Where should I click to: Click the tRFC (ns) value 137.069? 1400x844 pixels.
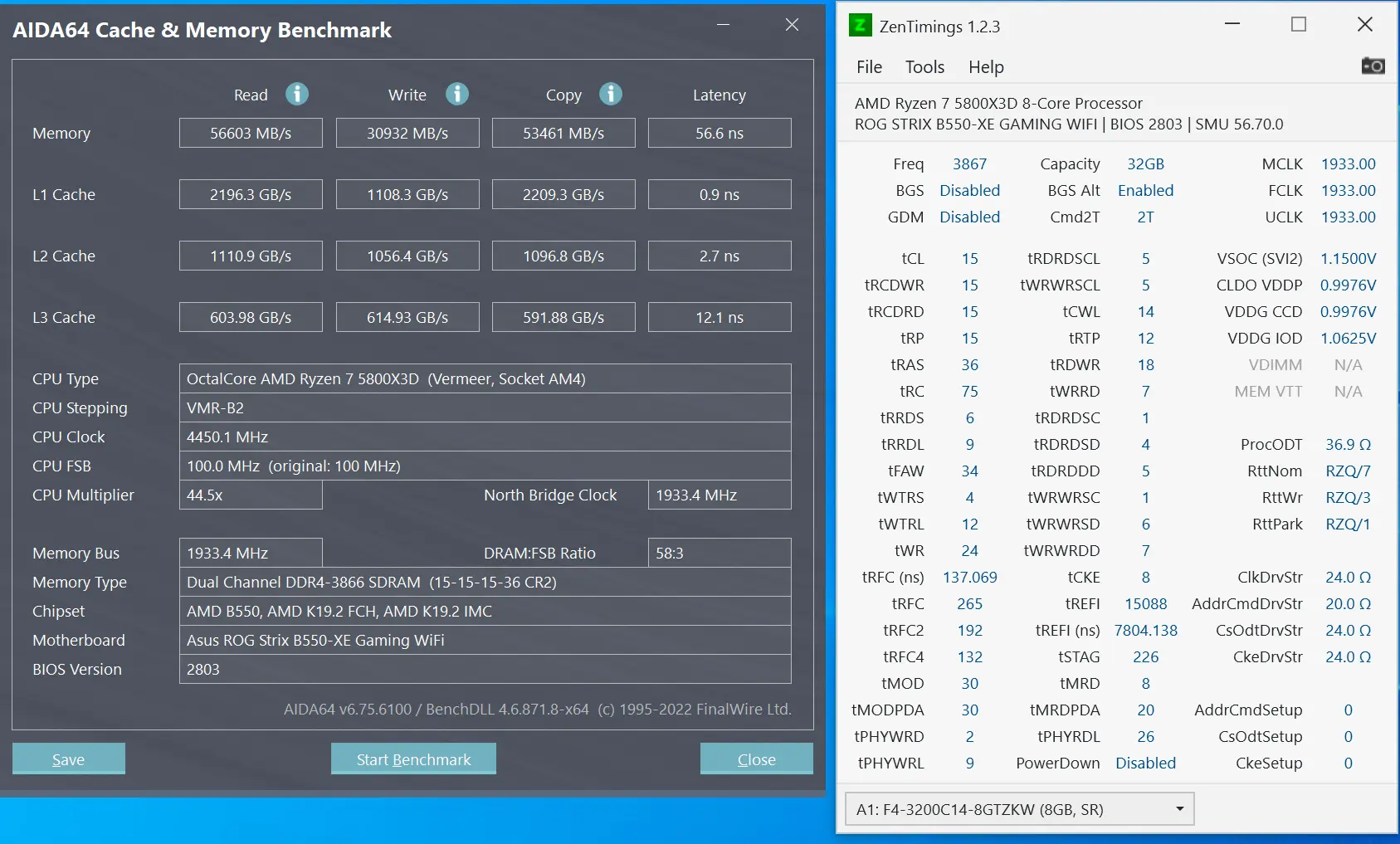(x=969, y=578)
